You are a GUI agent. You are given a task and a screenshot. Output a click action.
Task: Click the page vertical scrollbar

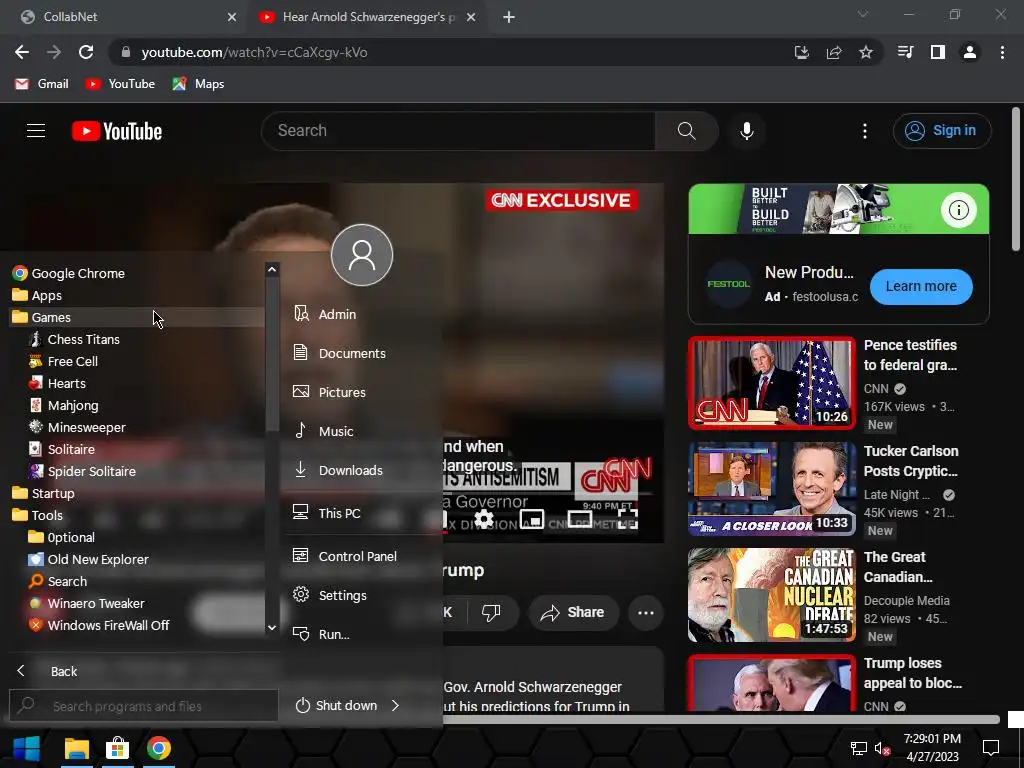click(x=1016, y=179)
